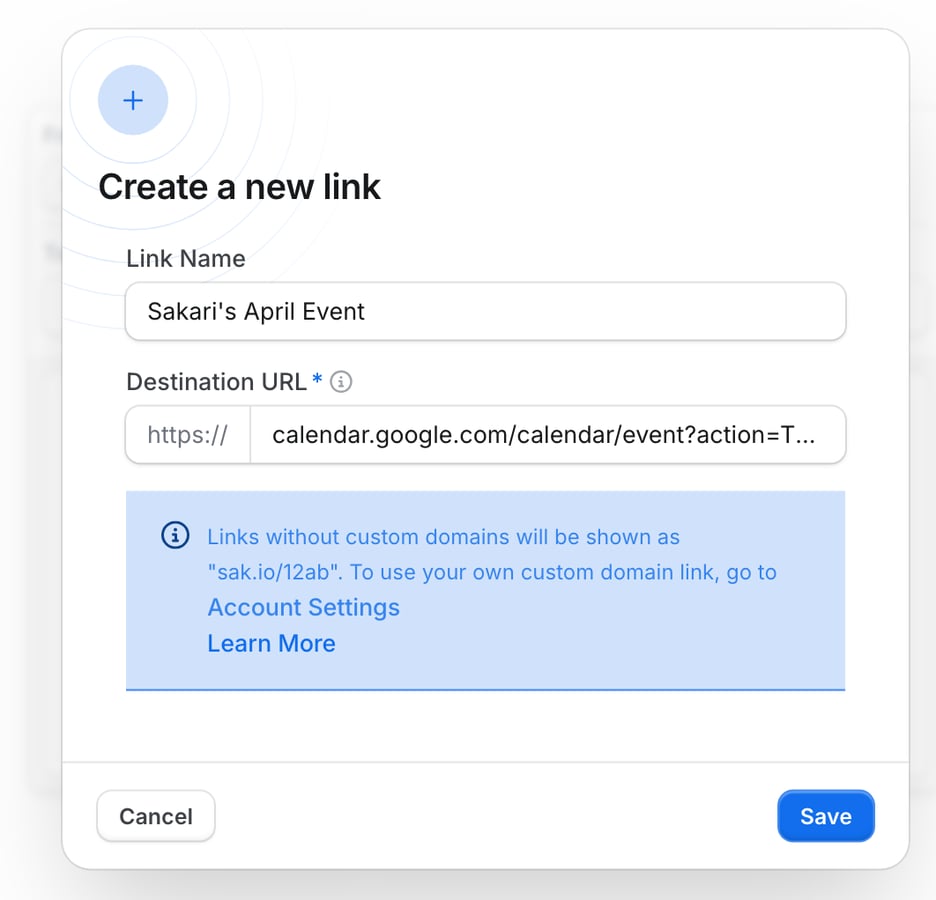
Task: Click the Save button
Action: pyautogui.click(x=826, y=816)
